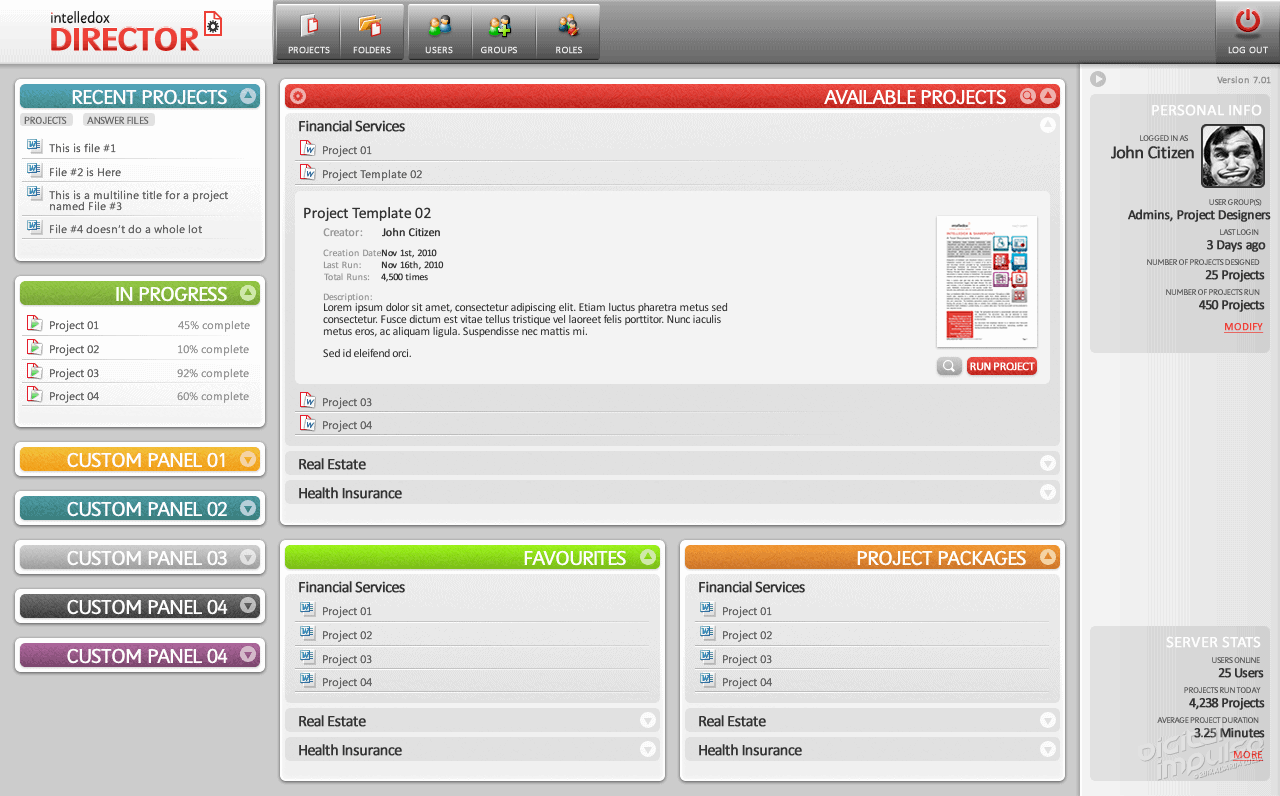Open the PROJECTS section in the top toolbar

[x=308, y=32]
